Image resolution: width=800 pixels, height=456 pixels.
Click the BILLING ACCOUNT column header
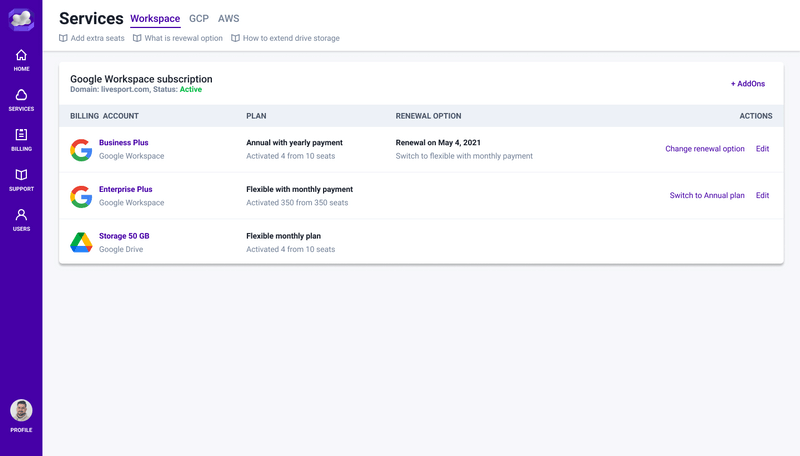pyautogui.click(x=104, y=116)
